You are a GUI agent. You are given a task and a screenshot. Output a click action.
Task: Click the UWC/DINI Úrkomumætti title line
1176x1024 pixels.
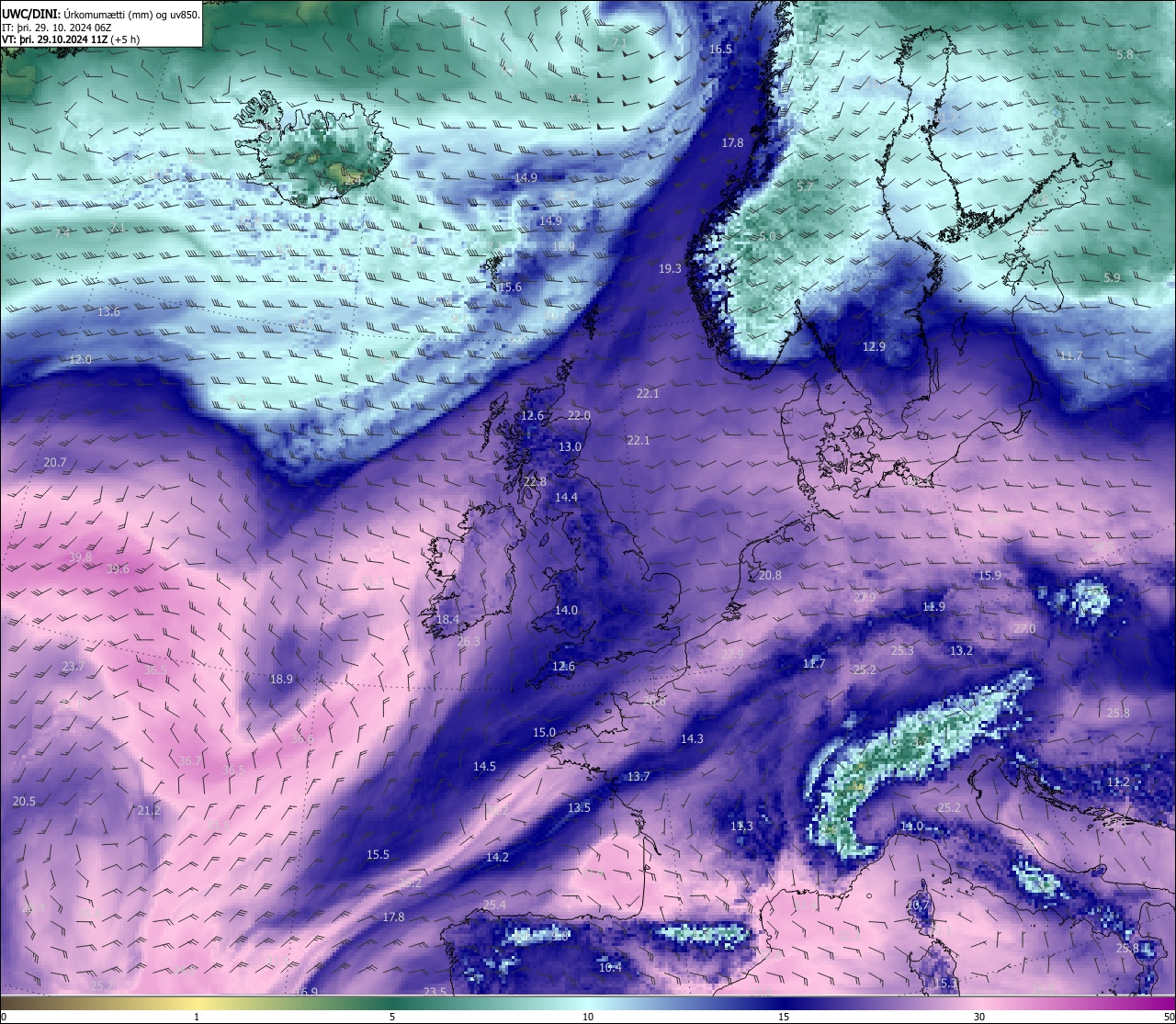click(x=101, y=14)
